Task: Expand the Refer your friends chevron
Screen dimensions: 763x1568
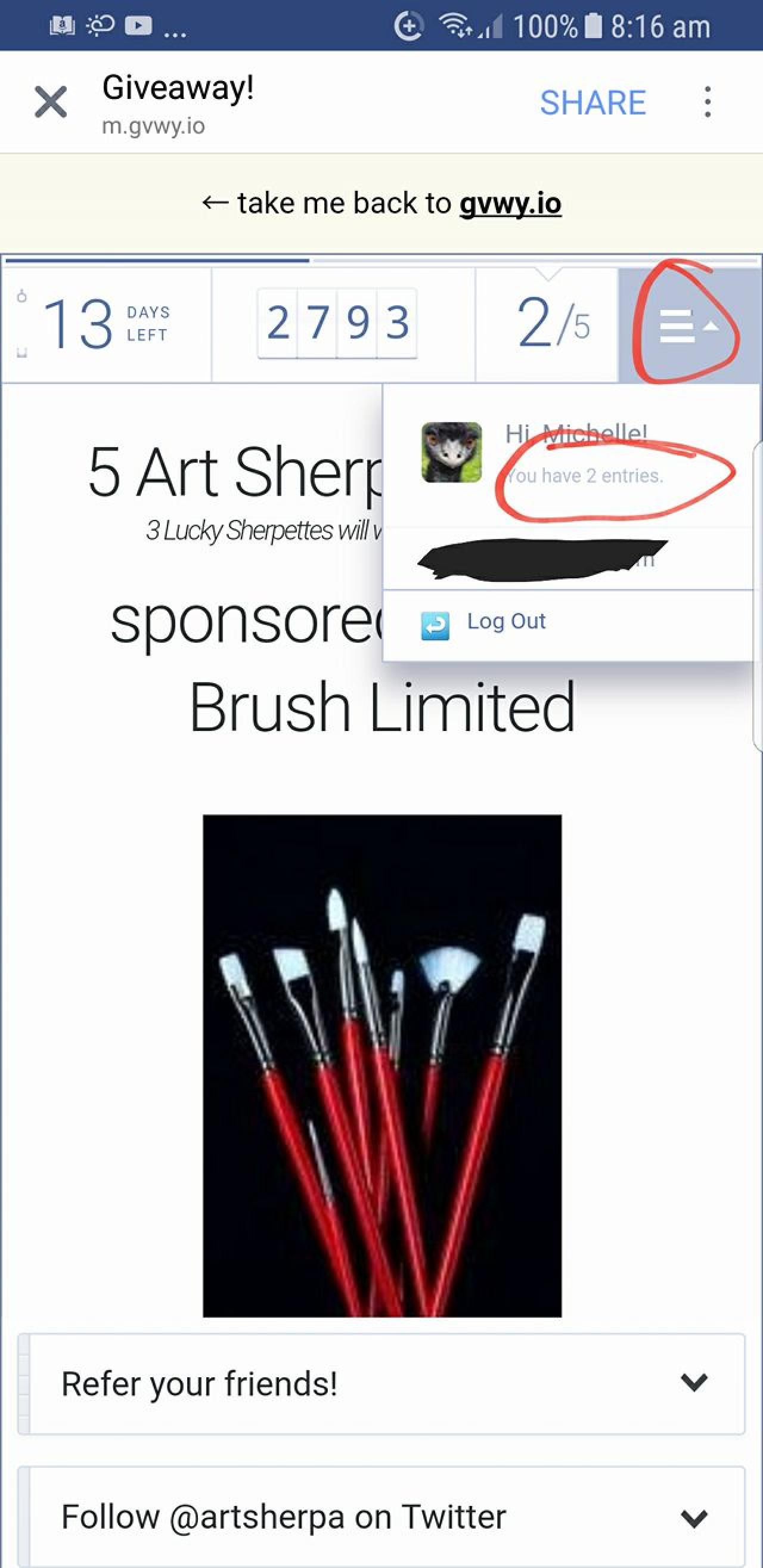Action: coord(694,1383)
